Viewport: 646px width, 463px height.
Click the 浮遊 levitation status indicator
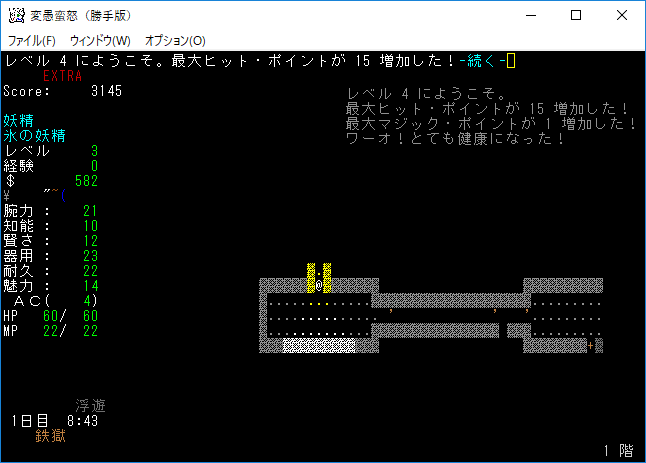coord(90,406)
